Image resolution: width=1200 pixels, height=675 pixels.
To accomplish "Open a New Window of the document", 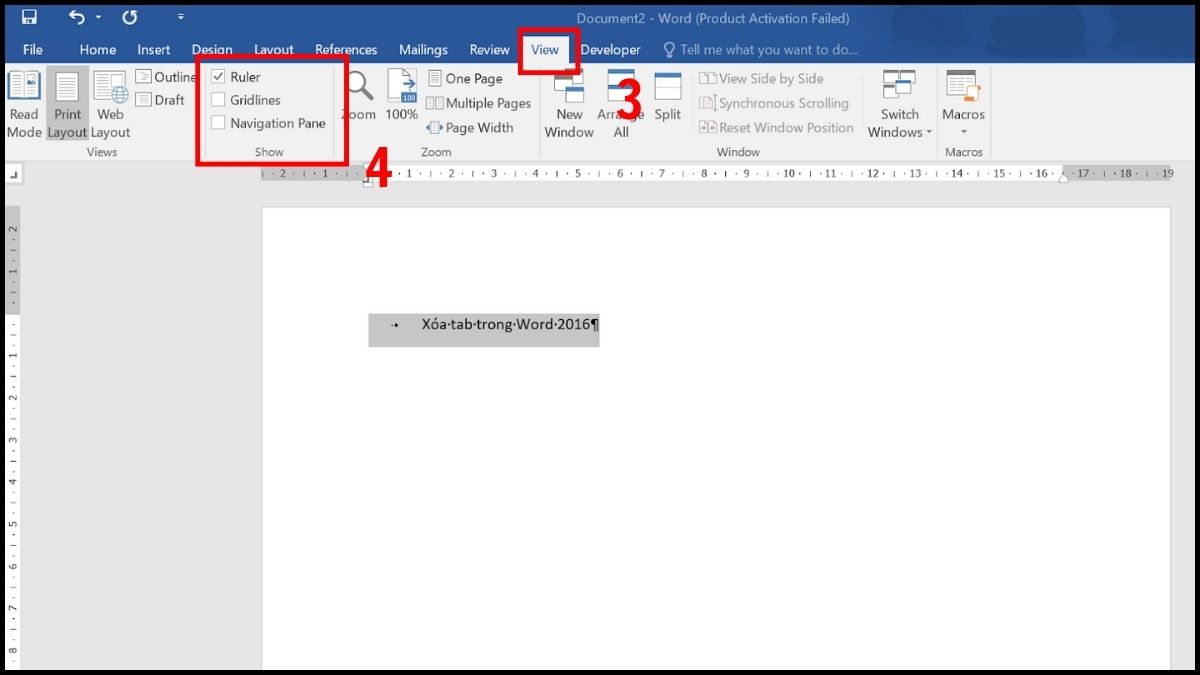I will click(x=568, y=104).
